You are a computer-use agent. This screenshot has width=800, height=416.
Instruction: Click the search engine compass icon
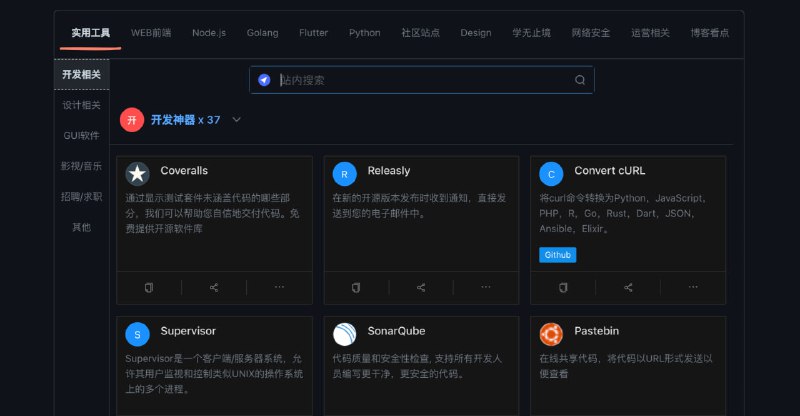(264, 80)
